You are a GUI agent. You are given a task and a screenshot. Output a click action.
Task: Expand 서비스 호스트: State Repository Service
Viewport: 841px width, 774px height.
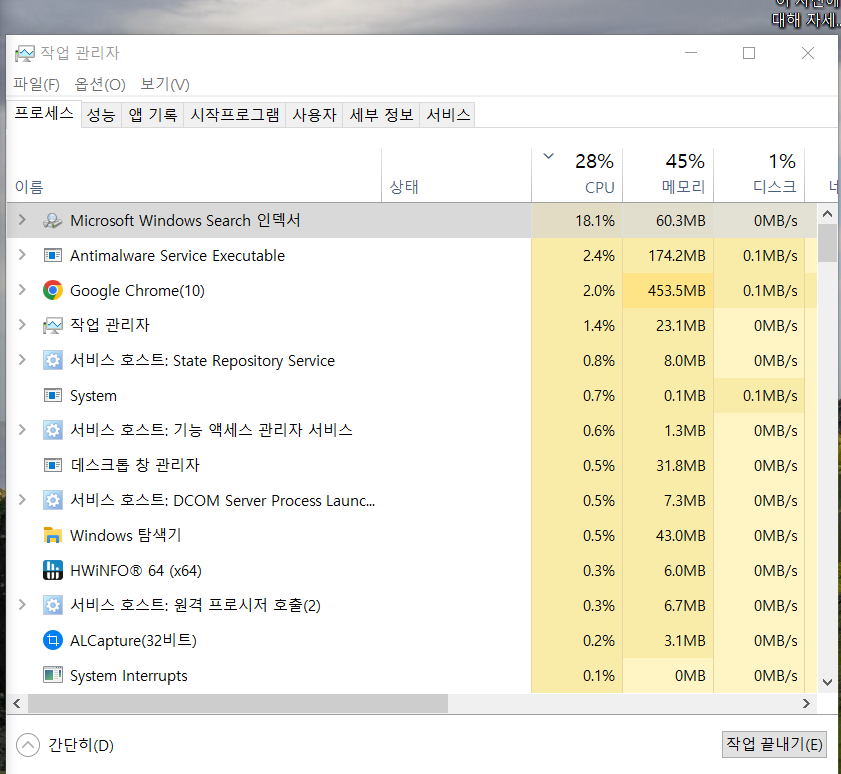(22, 359)
